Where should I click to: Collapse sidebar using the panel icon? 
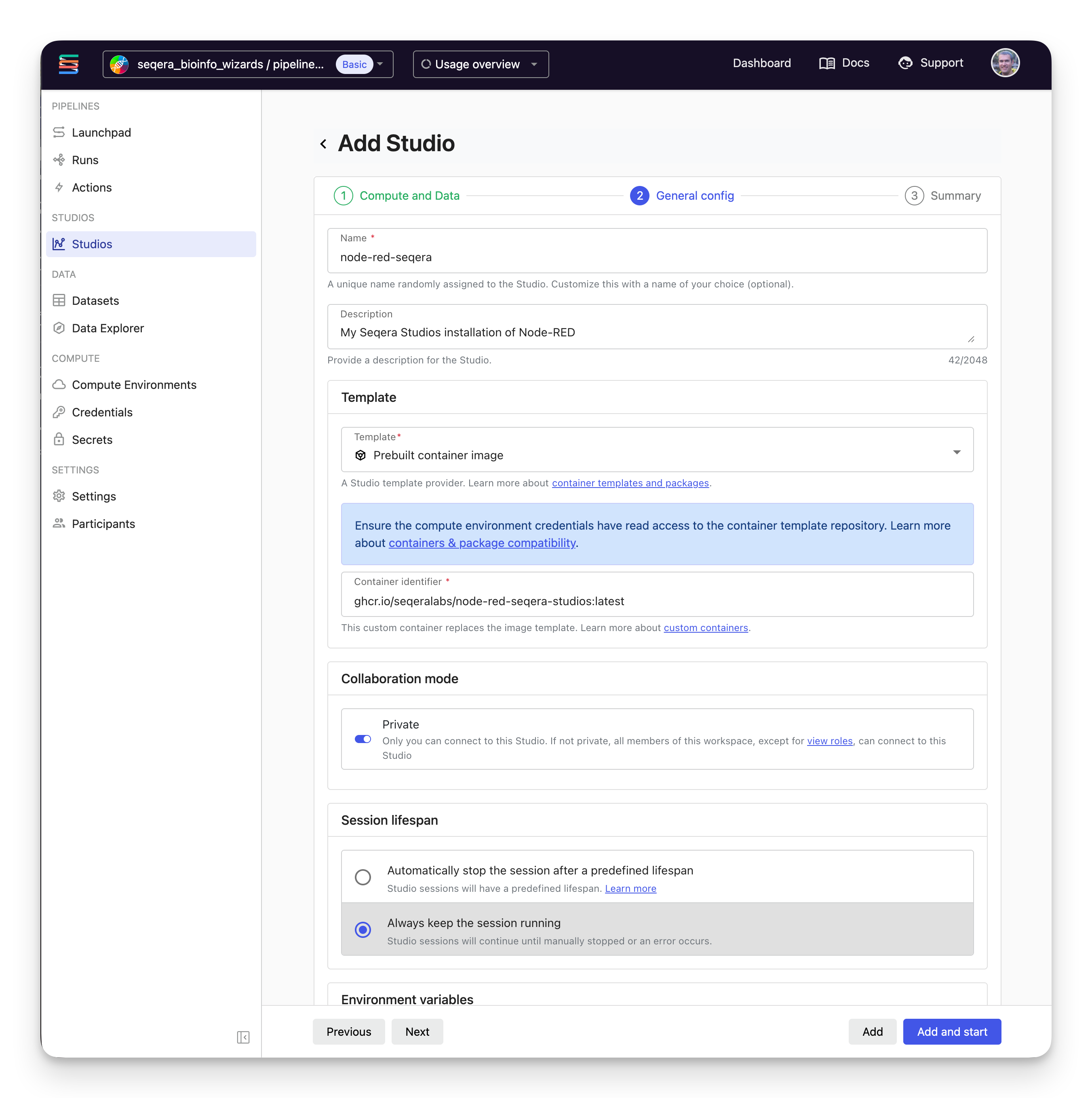(243, 1037)
